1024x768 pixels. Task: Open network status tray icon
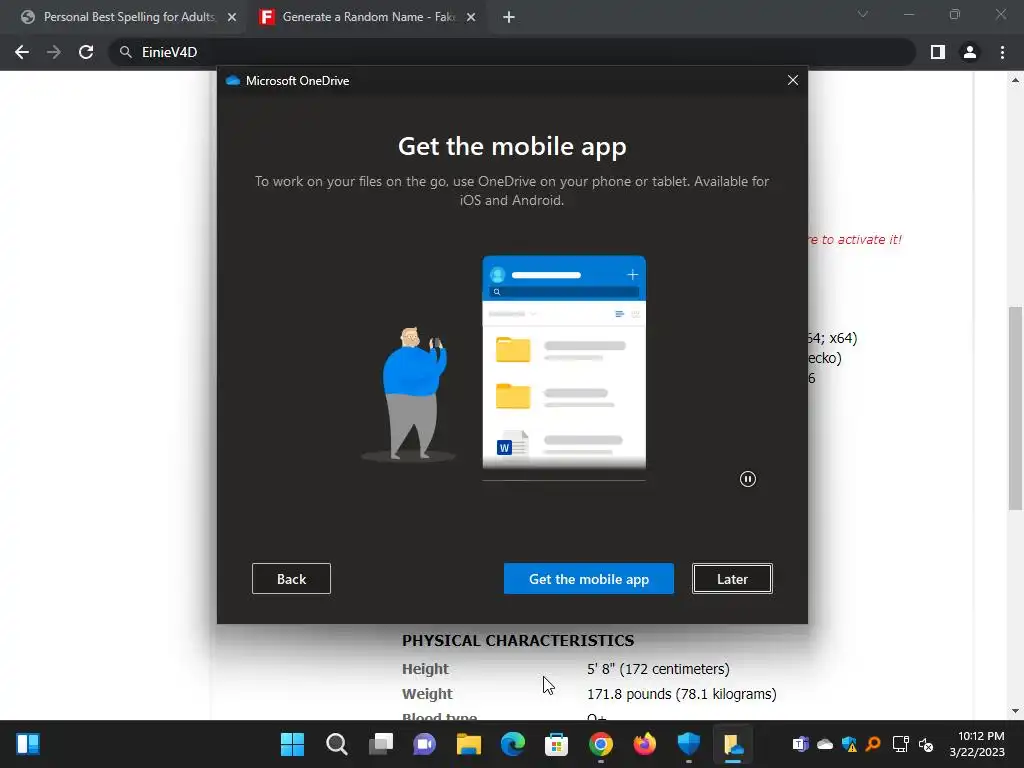click(x=901, y=744)
